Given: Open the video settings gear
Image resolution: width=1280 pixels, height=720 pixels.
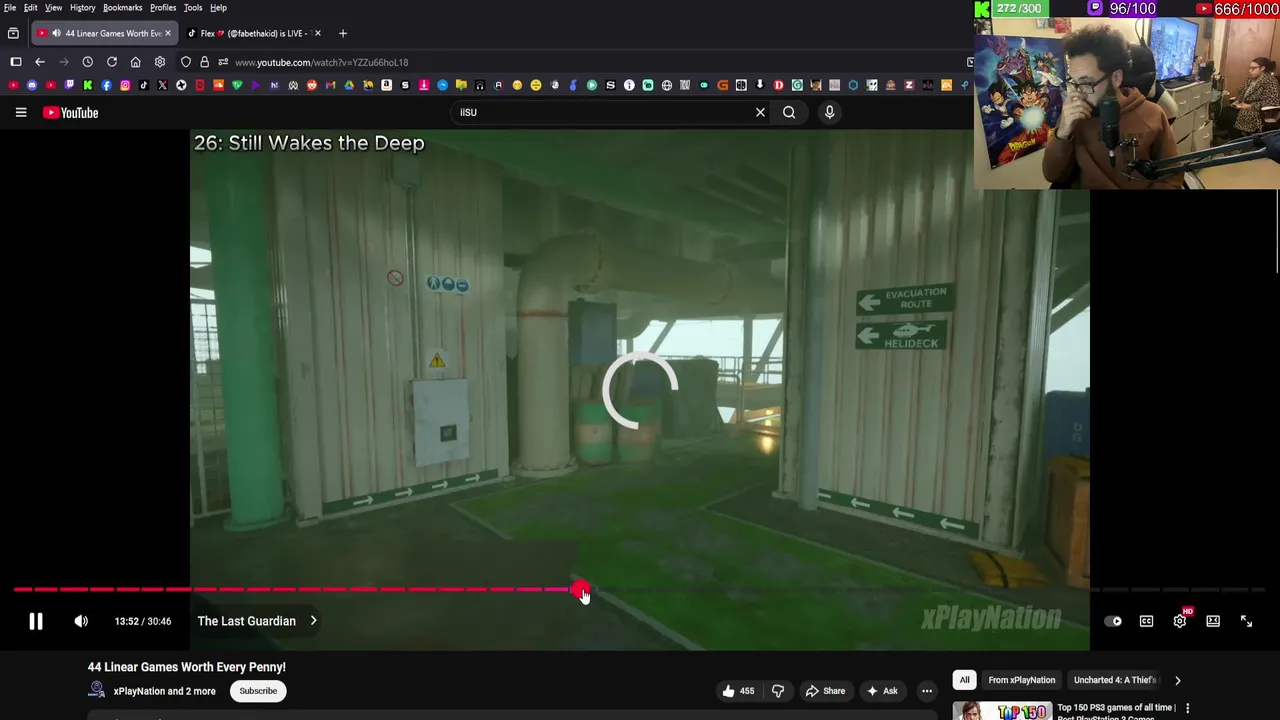Looking at the screenshot, I should 1180,621.
